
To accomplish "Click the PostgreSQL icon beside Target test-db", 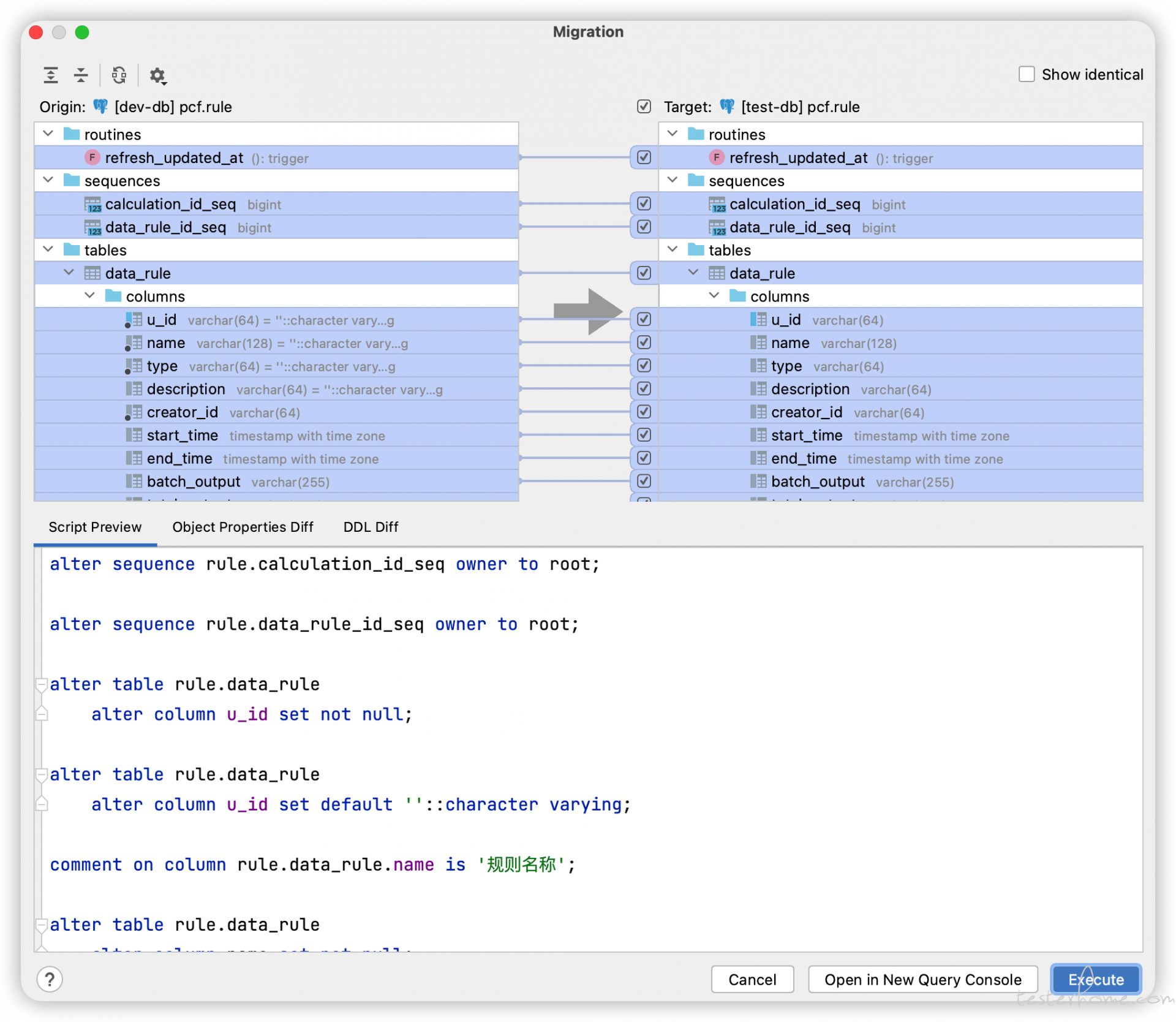I will (x=727, y=107).
